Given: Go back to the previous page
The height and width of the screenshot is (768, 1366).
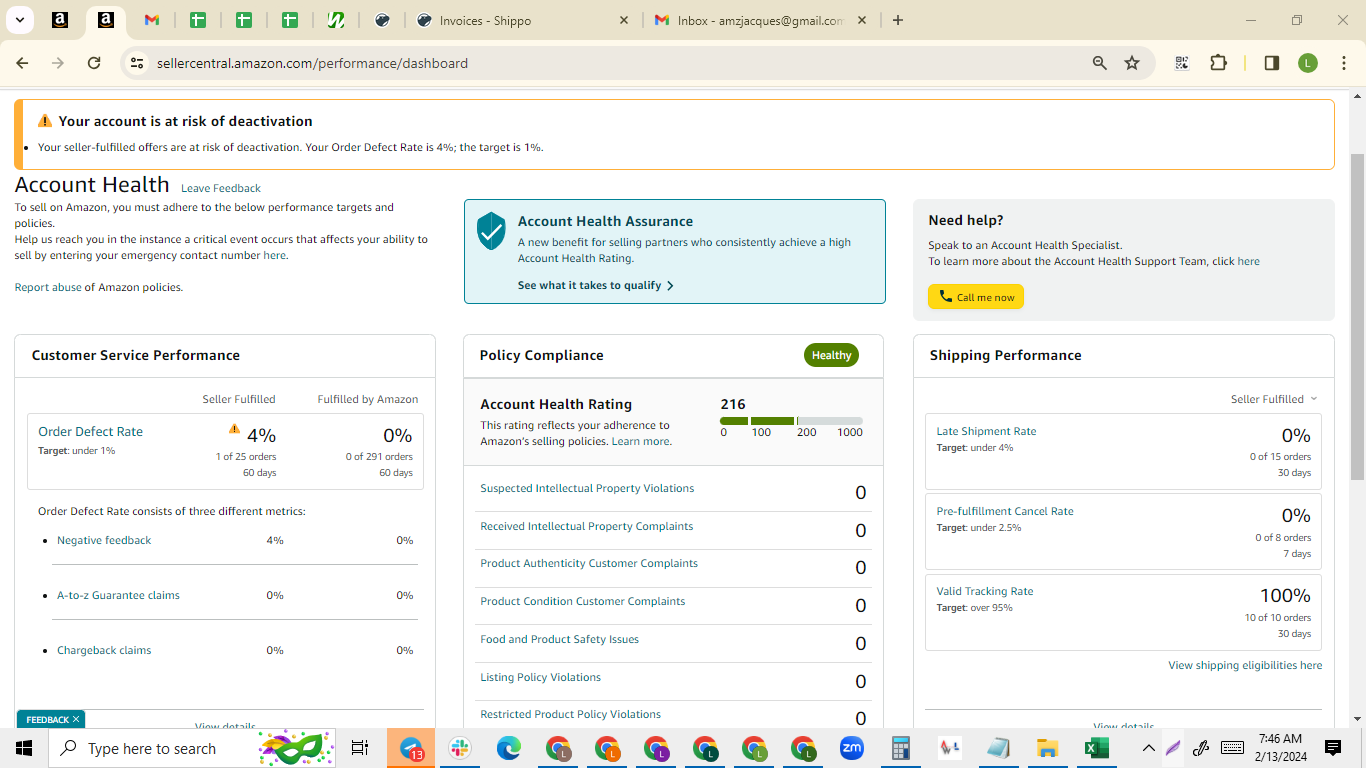Looking at the screenshot, I should tap(22, 63).
